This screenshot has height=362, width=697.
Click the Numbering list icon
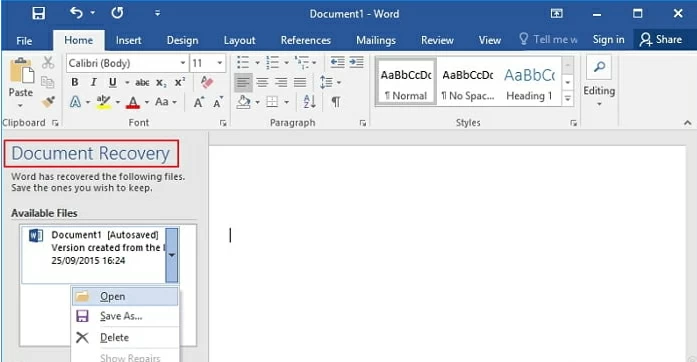pyautogui.click(x=272, y=63)
